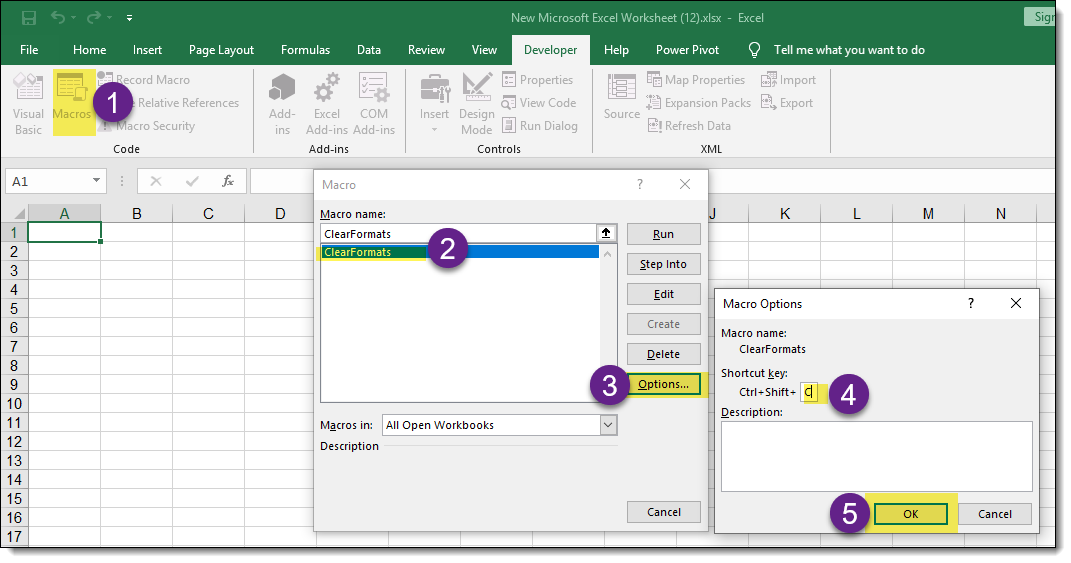Click the Options... button in Macro dialog
The image size is (1071, 563).
664,384
